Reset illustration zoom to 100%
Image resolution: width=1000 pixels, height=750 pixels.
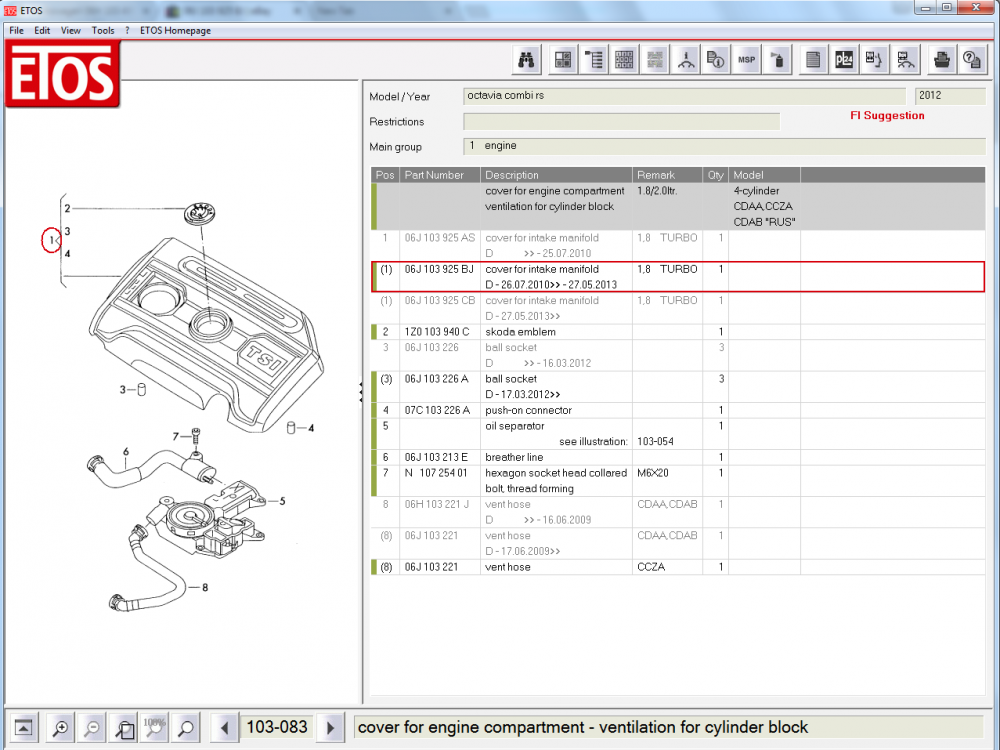[155, 727]
